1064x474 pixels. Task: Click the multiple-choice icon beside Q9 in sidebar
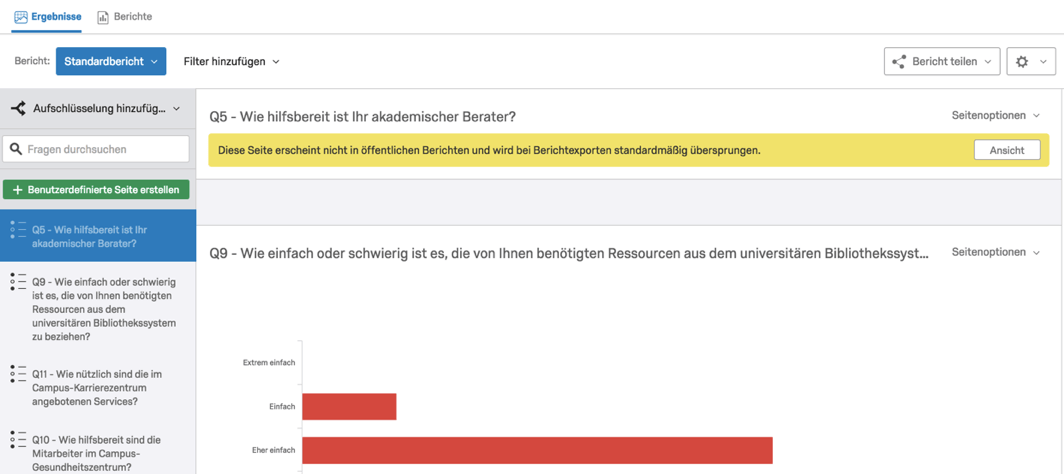18,282
